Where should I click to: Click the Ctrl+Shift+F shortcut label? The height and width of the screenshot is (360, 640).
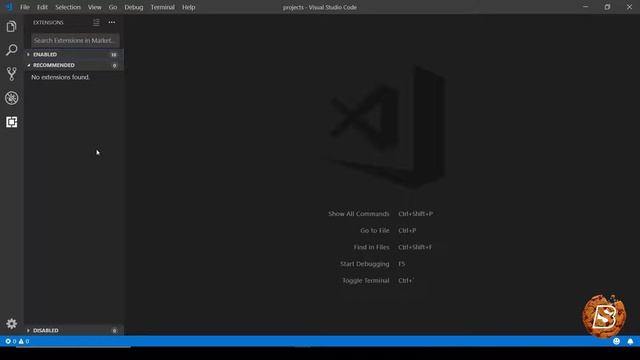pyautogui.click(x=415, y=247)
